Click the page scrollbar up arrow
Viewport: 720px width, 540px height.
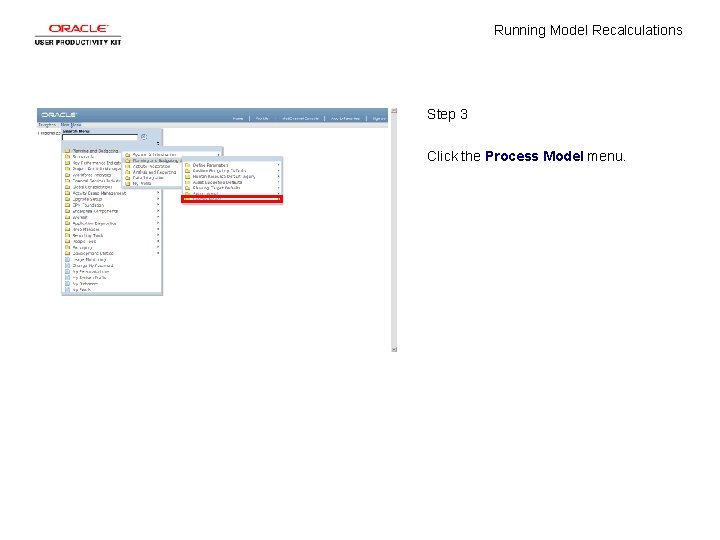click(394, 111)
